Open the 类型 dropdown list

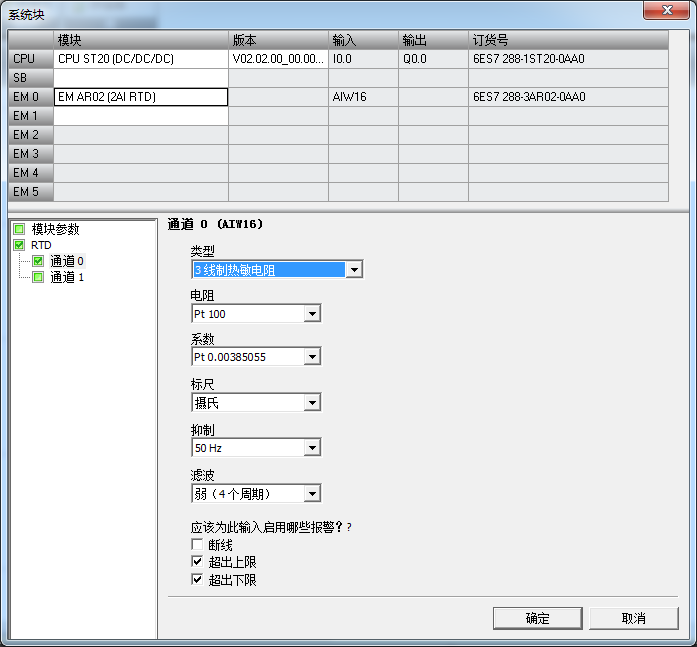354,270
